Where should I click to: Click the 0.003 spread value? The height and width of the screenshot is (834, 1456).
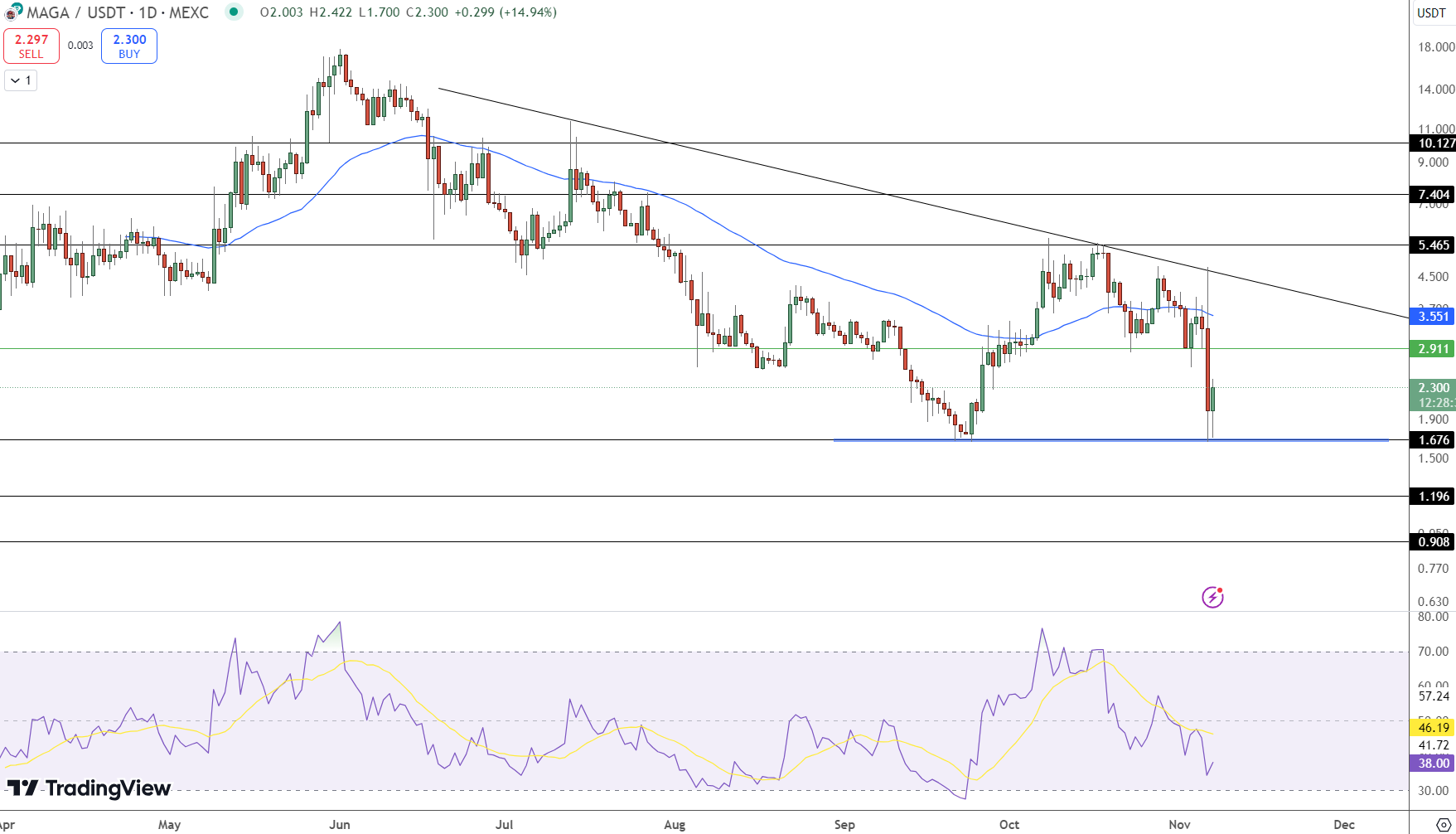point(80,46)
